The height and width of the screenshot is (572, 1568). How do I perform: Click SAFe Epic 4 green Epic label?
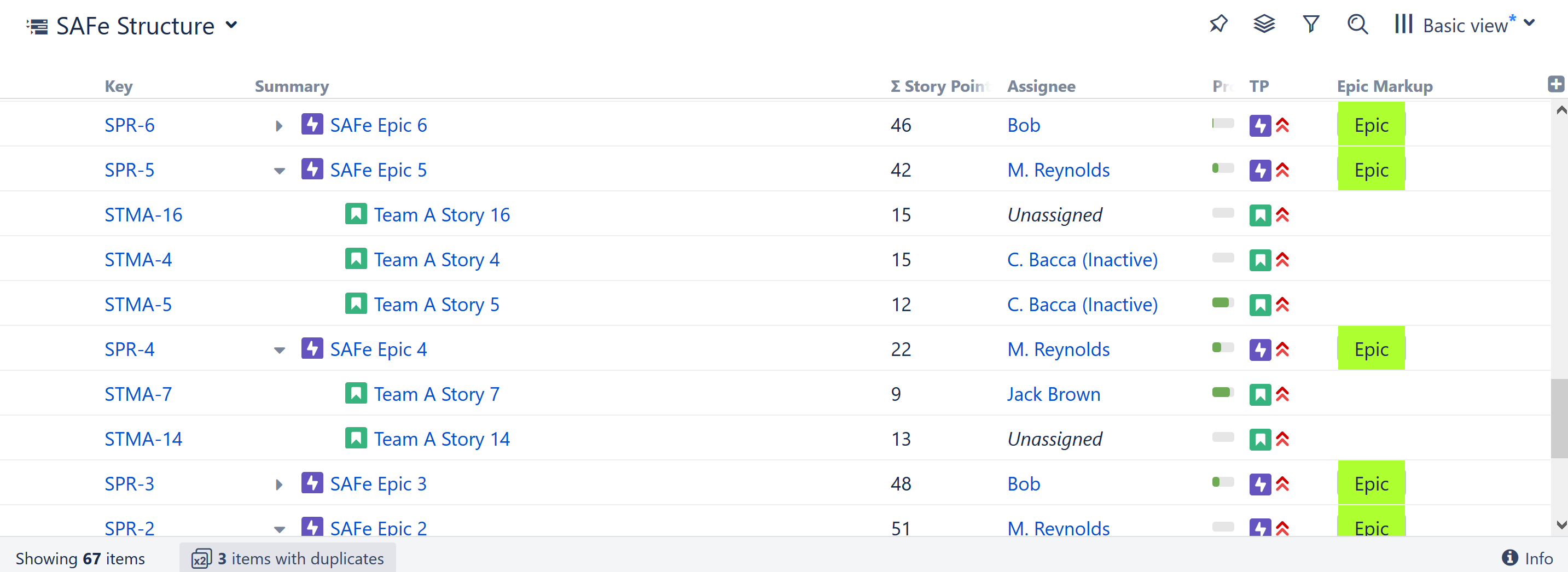pyautogui.click(x=1371, y=349)
